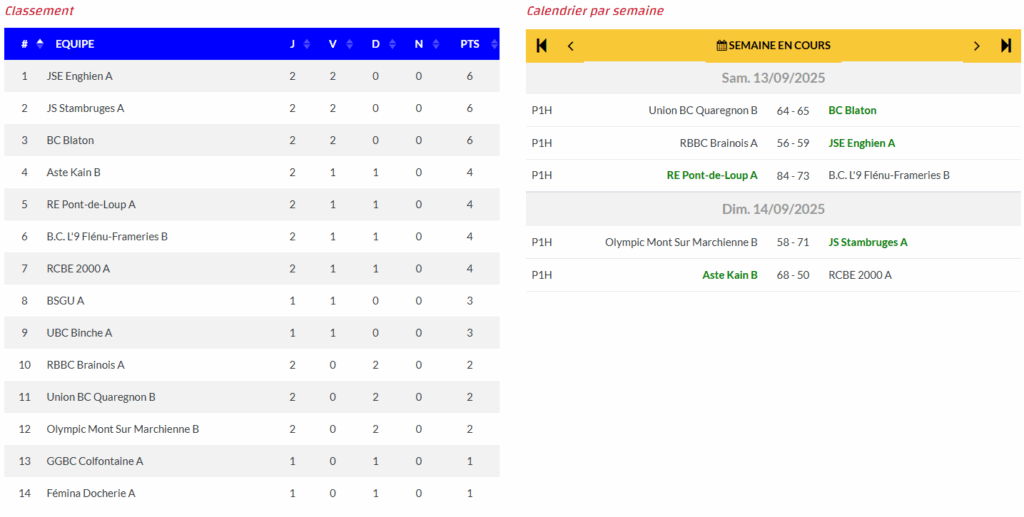The height and width of the screenshot is (517, 1024).
Task: Sort ranking by # column arrows
Action: click(40, 44)
